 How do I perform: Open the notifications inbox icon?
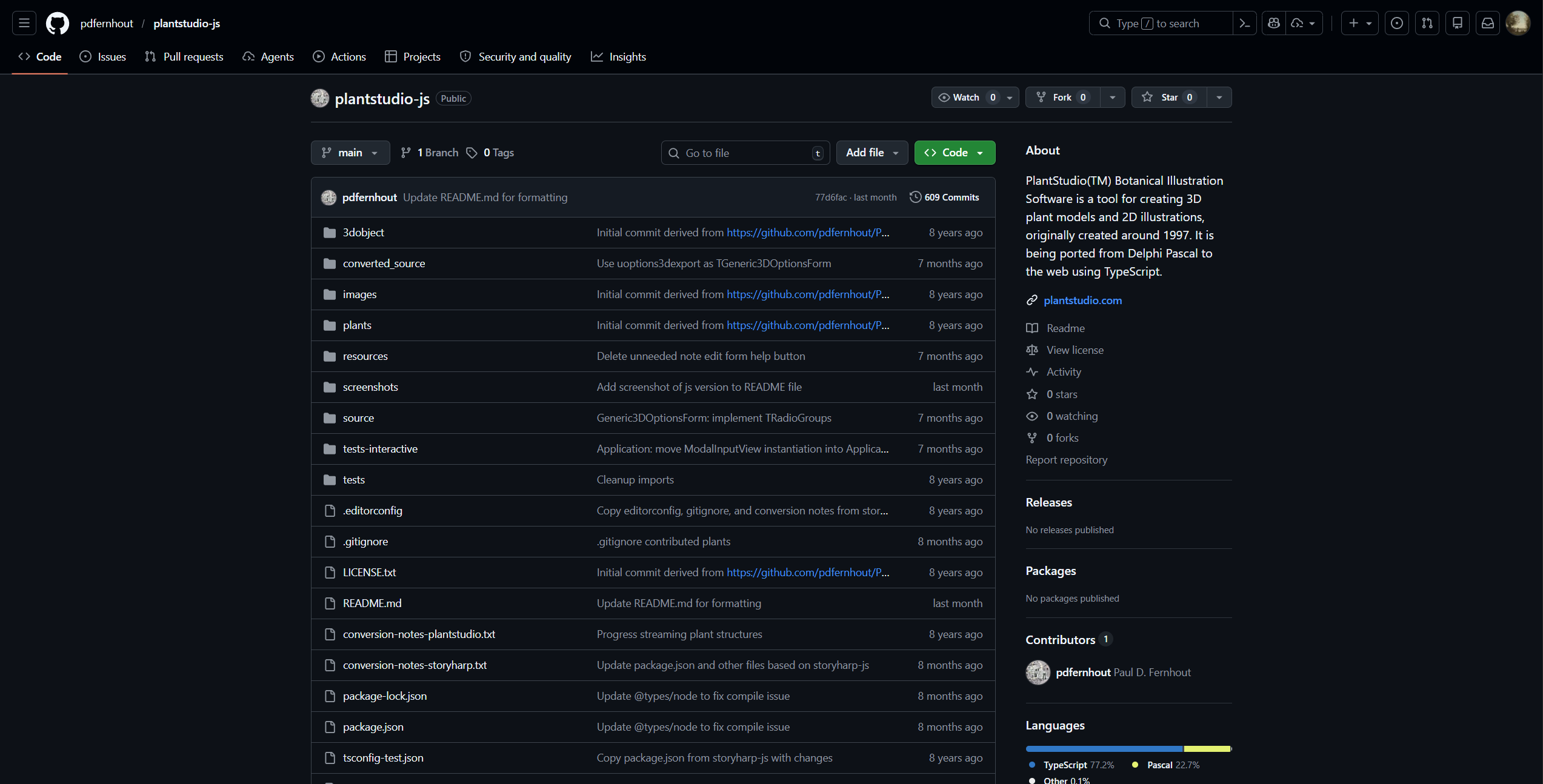point(1487,23)
